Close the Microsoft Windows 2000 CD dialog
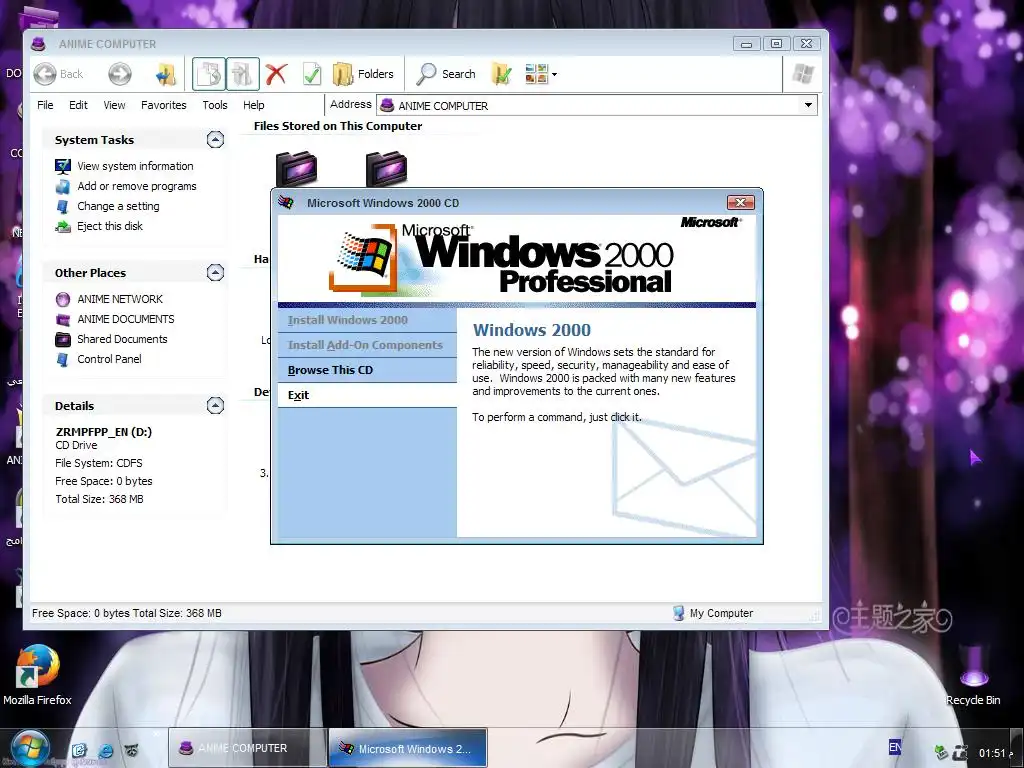This screenshot has height=768, width=1024. coord(741,202)
